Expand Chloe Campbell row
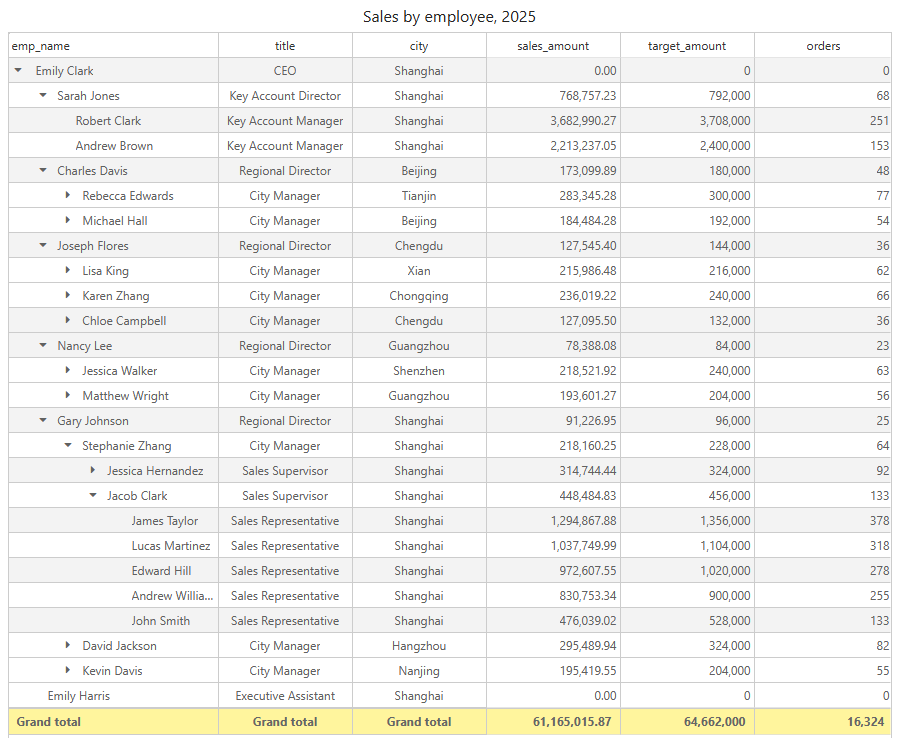The height and width of the screenshot is (738, 900). click(68, 320)
